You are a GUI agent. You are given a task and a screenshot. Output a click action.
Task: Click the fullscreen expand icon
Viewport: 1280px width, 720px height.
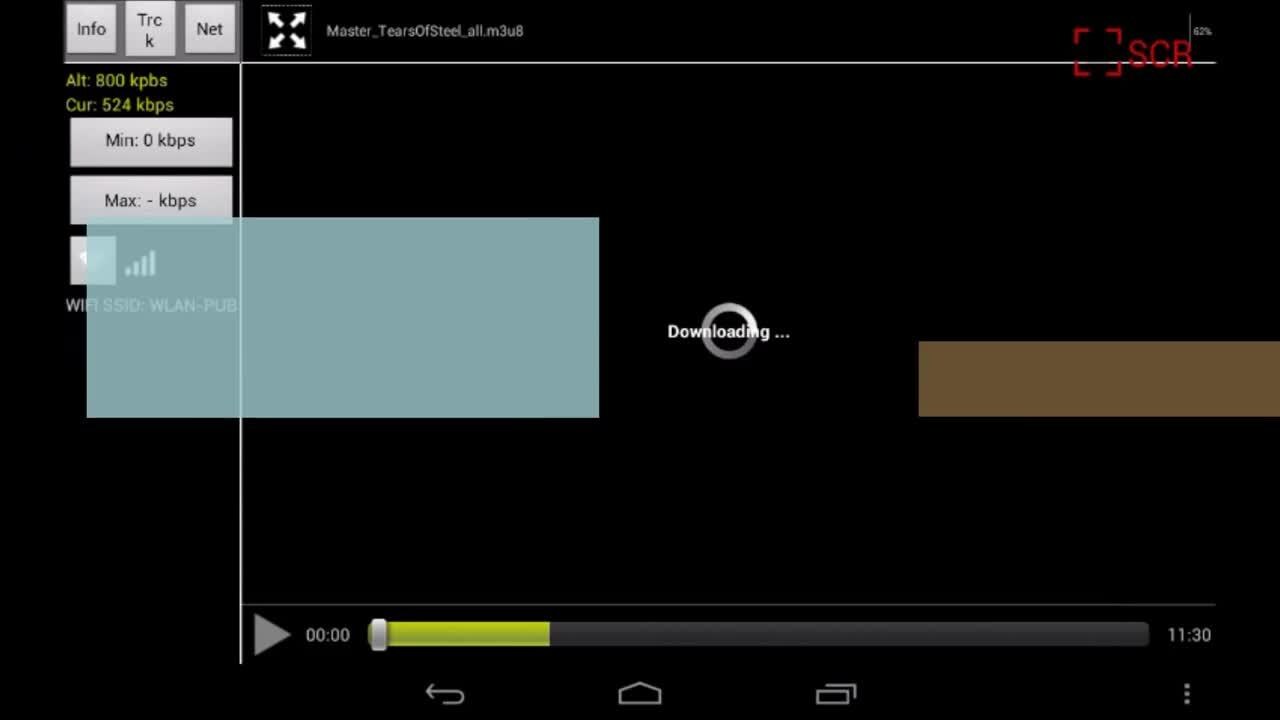pos(287,31)
